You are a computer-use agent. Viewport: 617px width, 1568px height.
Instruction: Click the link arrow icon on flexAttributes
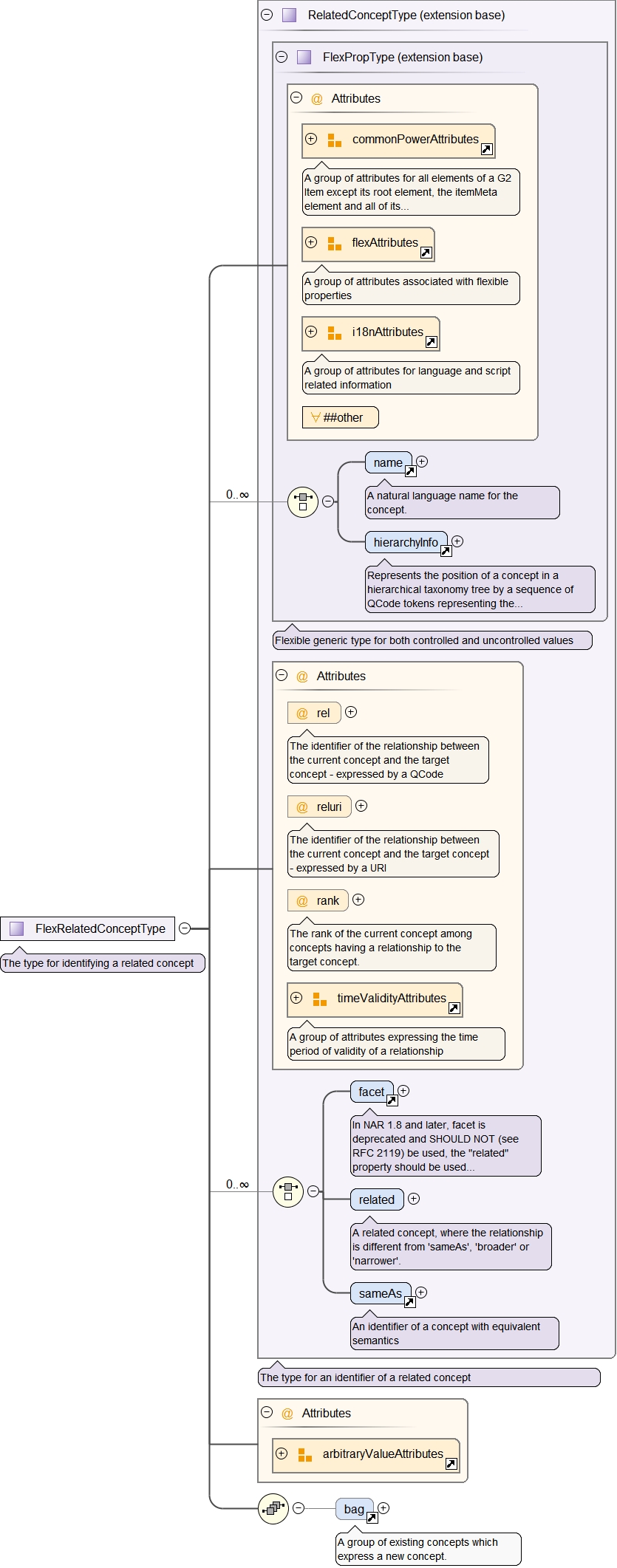point(426,253)
